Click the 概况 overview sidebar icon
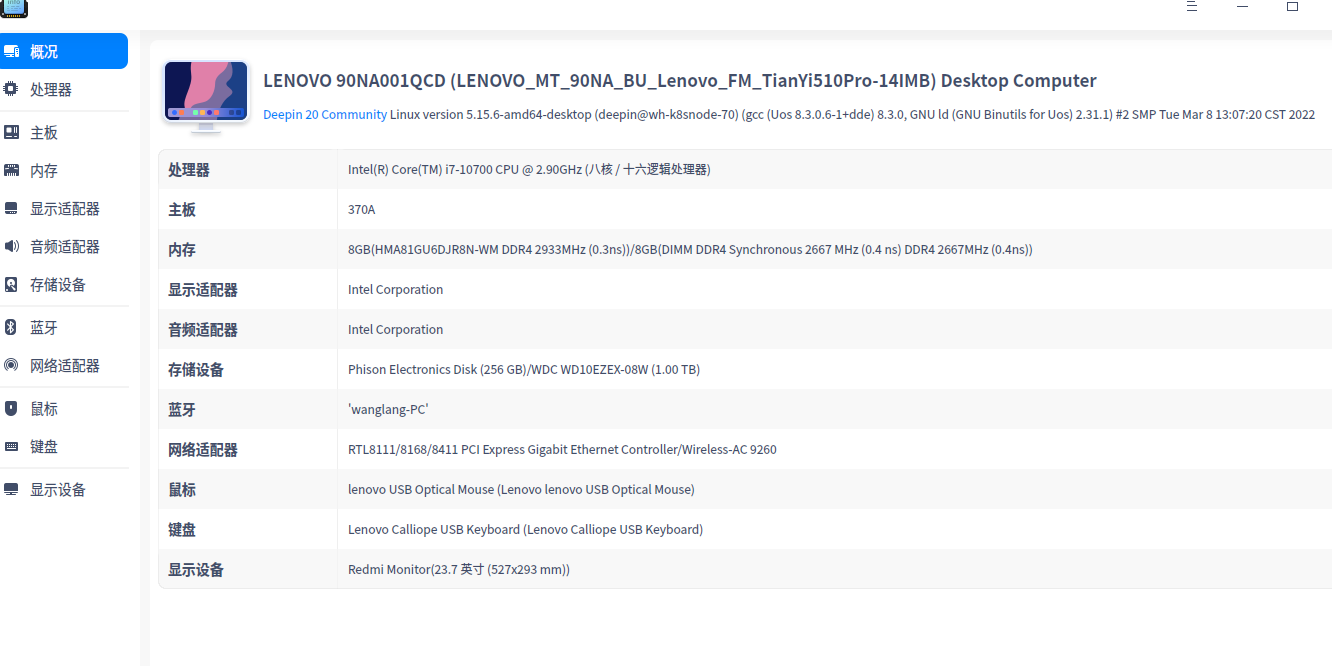 [12, 51]
